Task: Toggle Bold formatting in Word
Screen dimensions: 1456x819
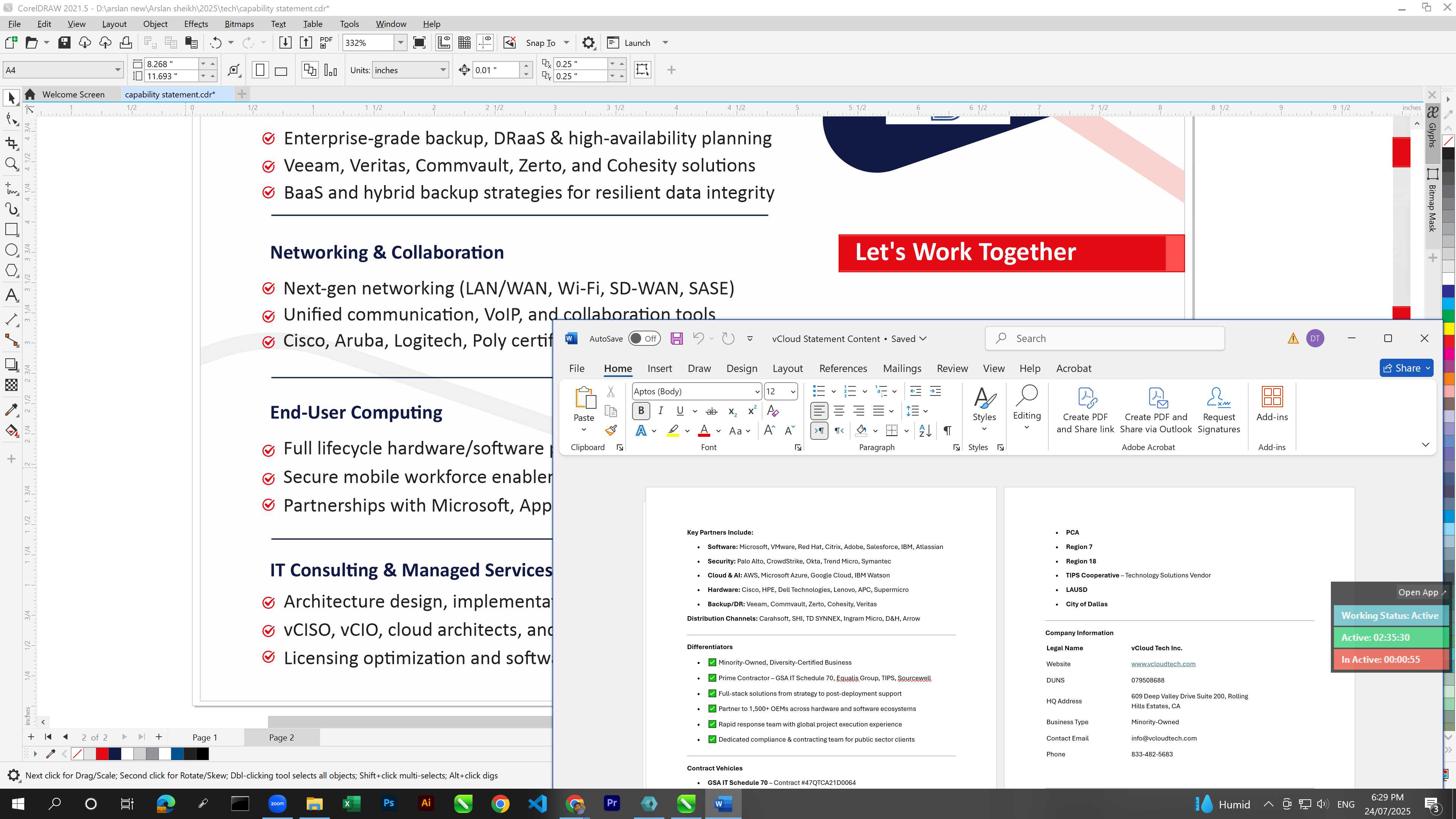Action: click(641, 411)
